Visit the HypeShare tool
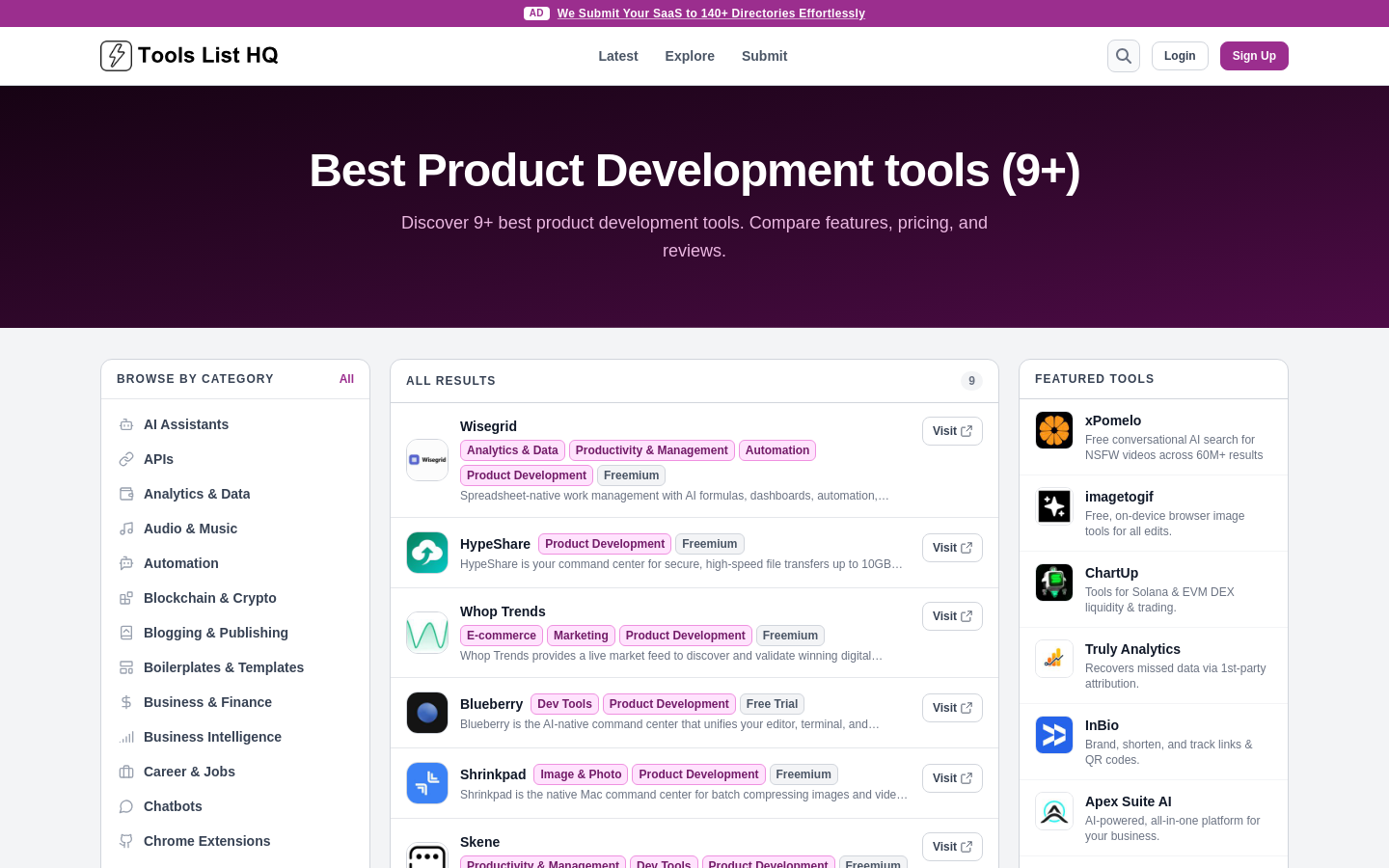Screen dimensions: 1389x868 click(x=952, y=548)
